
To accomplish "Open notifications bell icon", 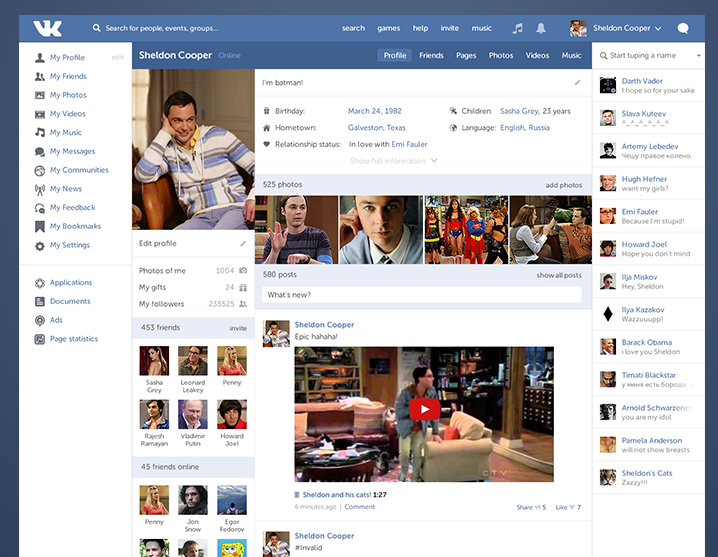I will [541, 28].
